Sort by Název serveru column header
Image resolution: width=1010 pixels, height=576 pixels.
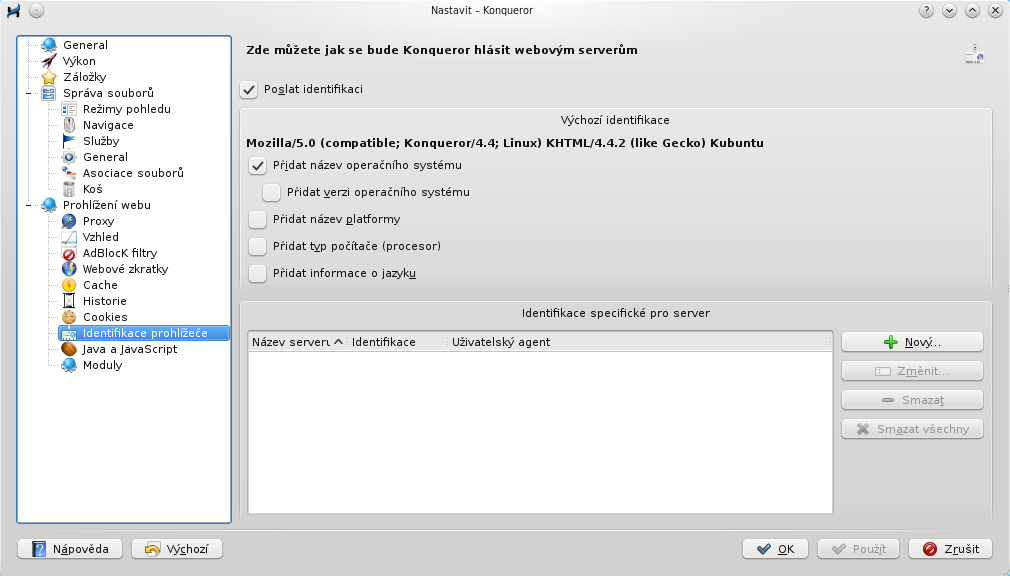pos(298,342)
